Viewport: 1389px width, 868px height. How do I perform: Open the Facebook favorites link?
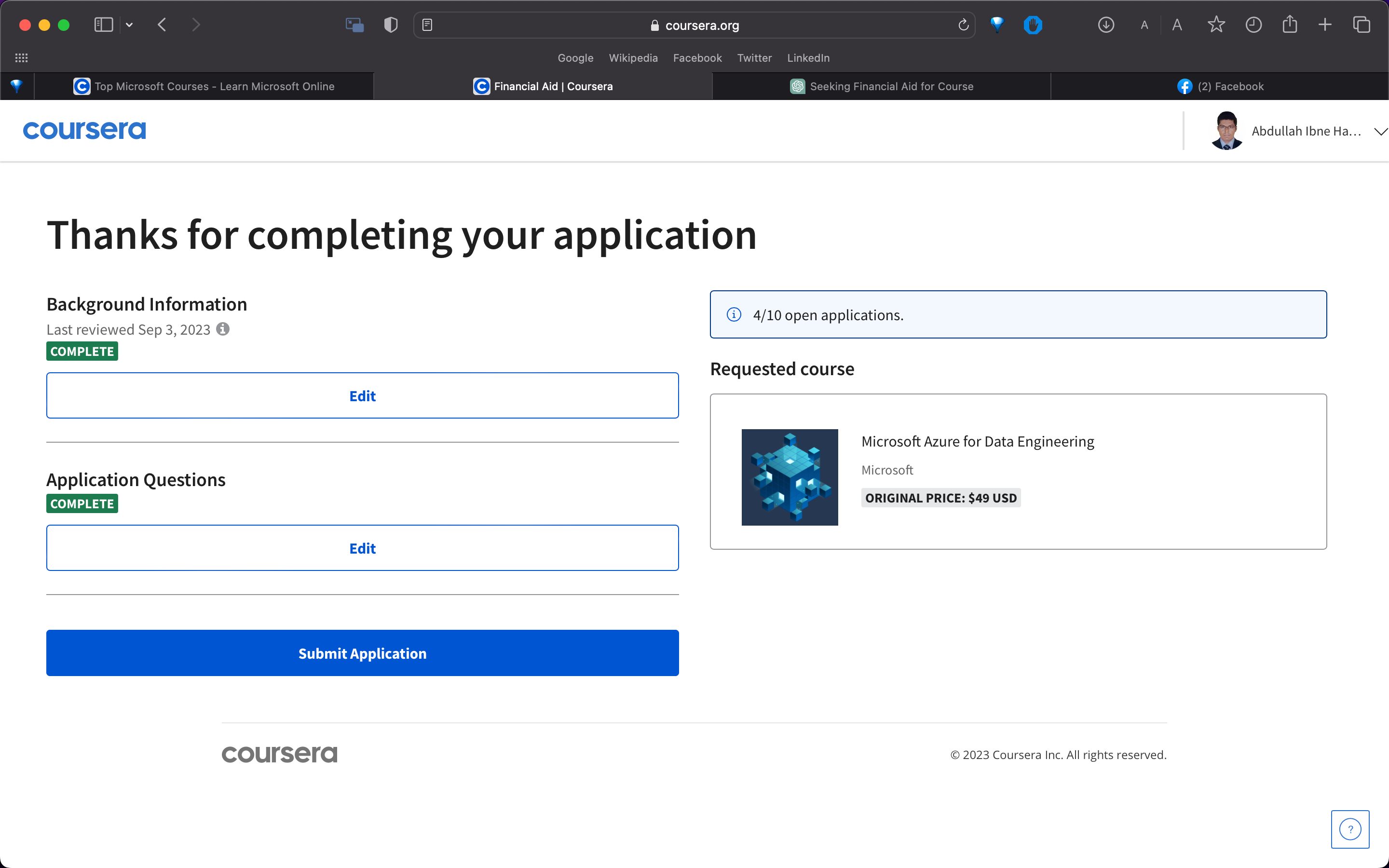[x=697, y=58]
